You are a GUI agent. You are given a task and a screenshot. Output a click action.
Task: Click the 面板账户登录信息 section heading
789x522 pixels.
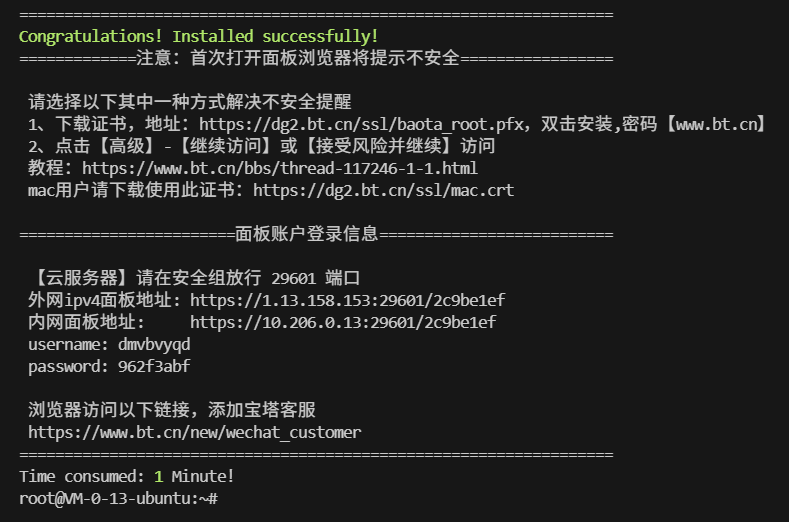pos(307,234)
